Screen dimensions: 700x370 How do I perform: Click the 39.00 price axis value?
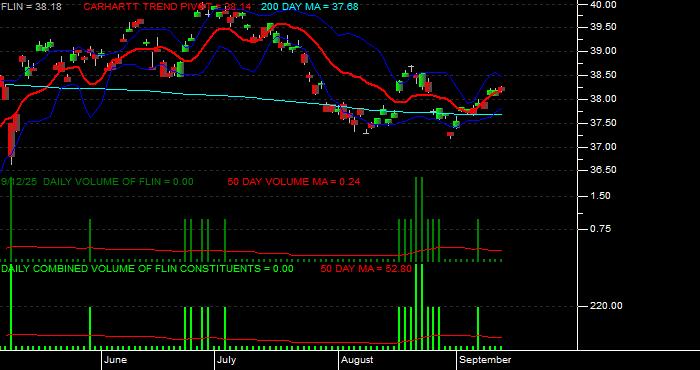point(604,51)
